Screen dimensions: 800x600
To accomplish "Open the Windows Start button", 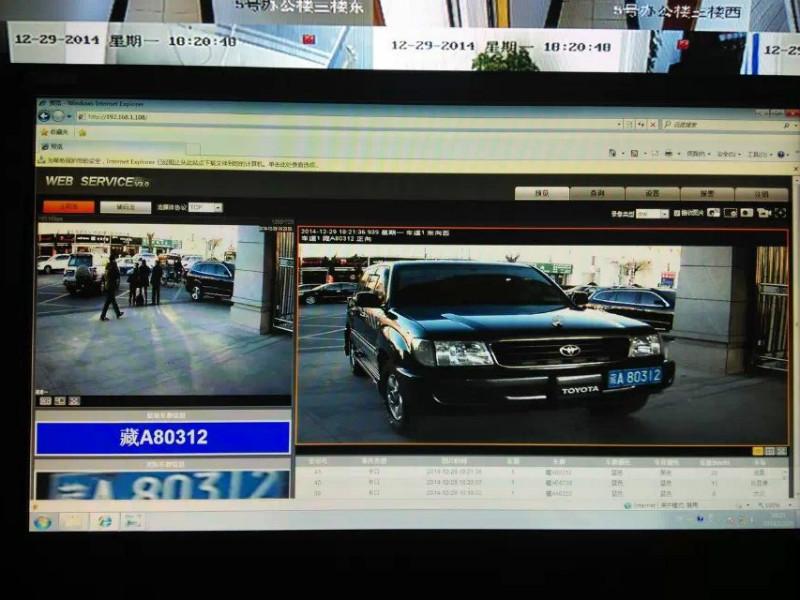I will click(43, 522).
